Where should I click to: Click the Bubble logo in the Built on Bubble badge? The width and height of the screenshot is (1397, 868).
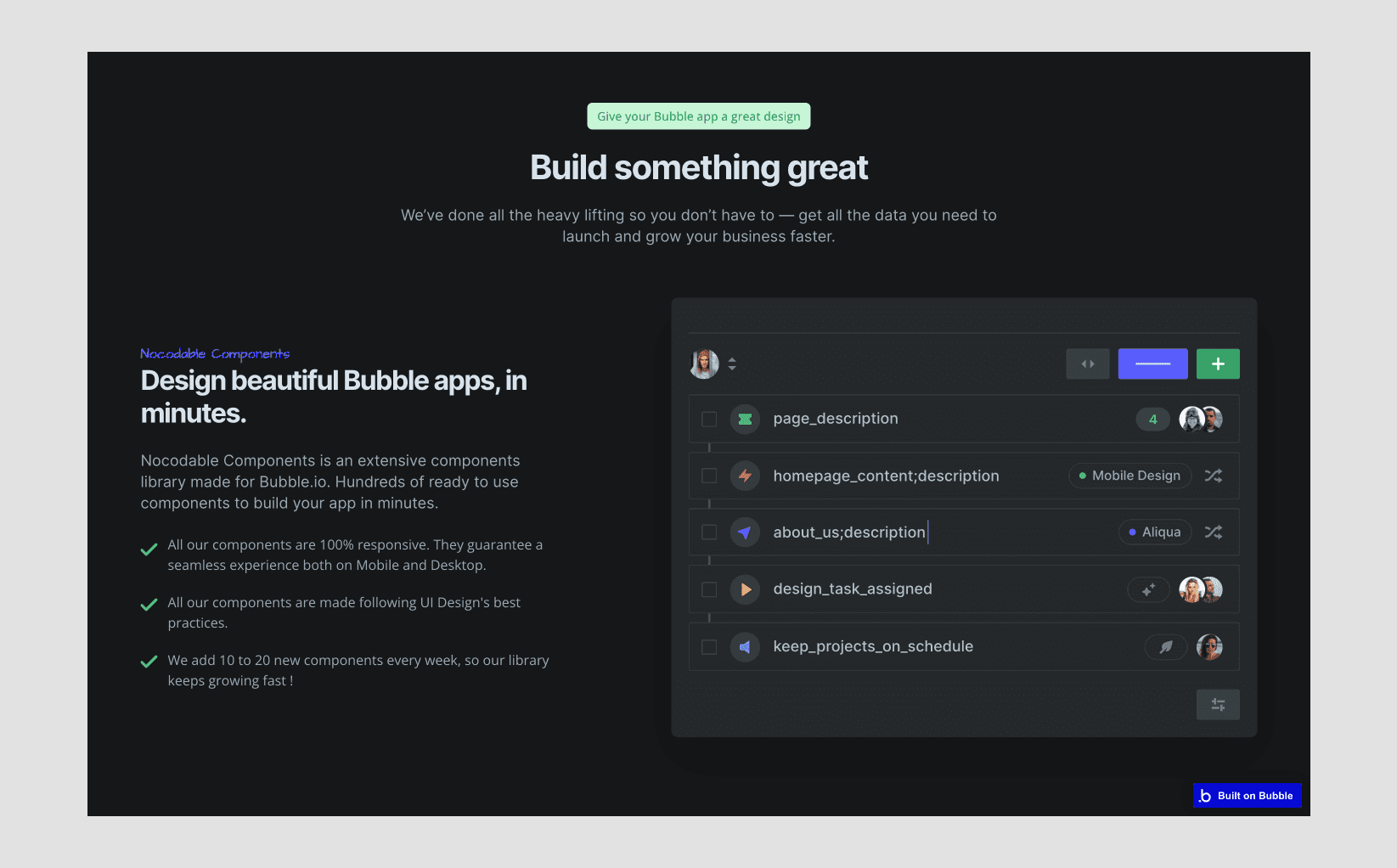(x=1205, y=796)
